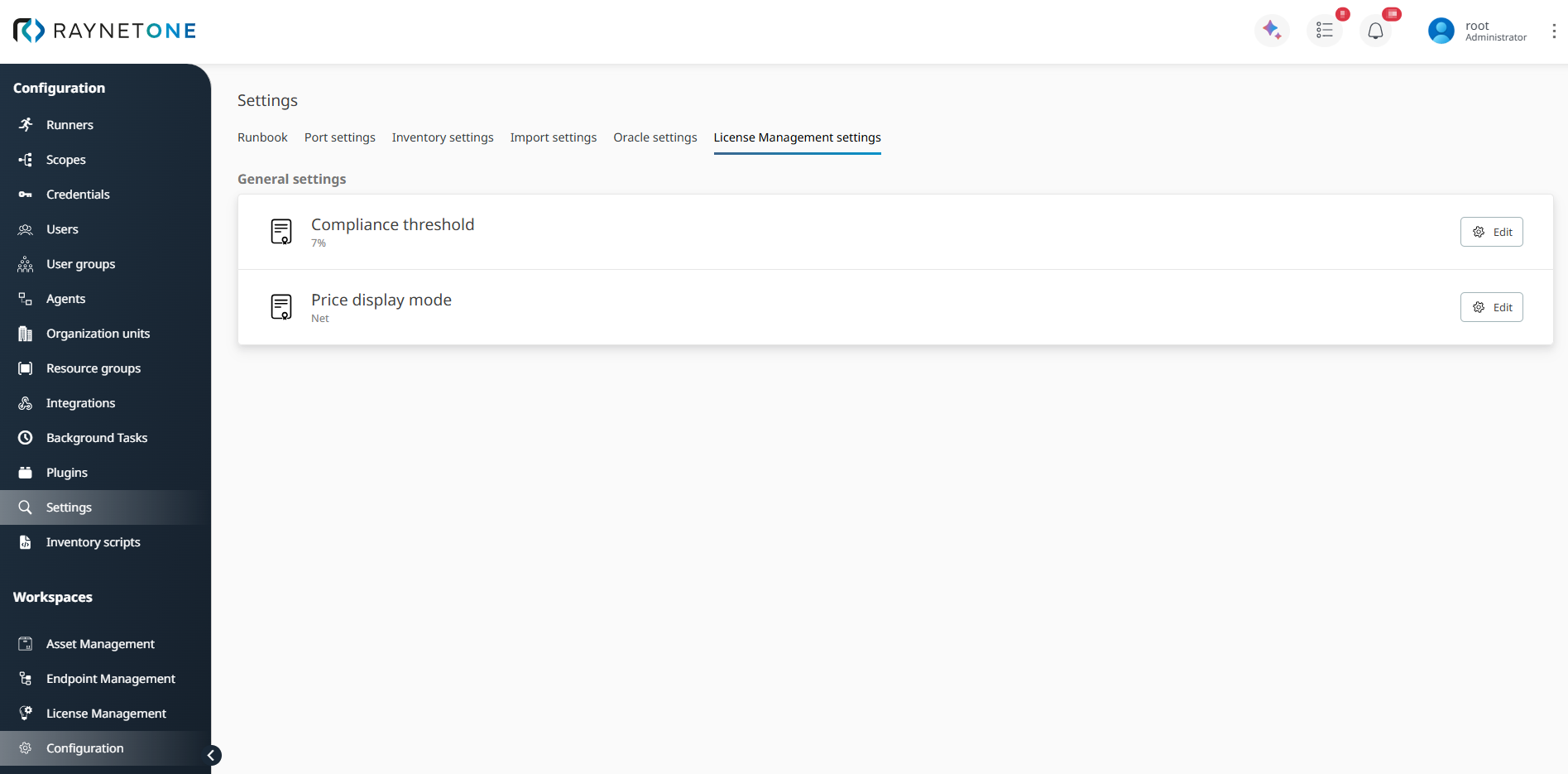Image resolution: width=1568 pixels, height=774 pixels.
Task: Click the General settings heading
Action: click(291, 179)
